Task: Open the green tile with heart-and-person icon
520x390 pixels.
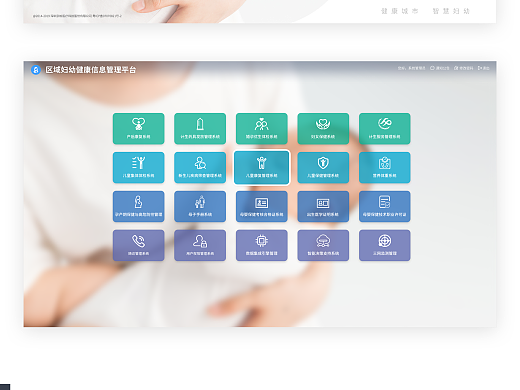Action: [x=138, y=129]
